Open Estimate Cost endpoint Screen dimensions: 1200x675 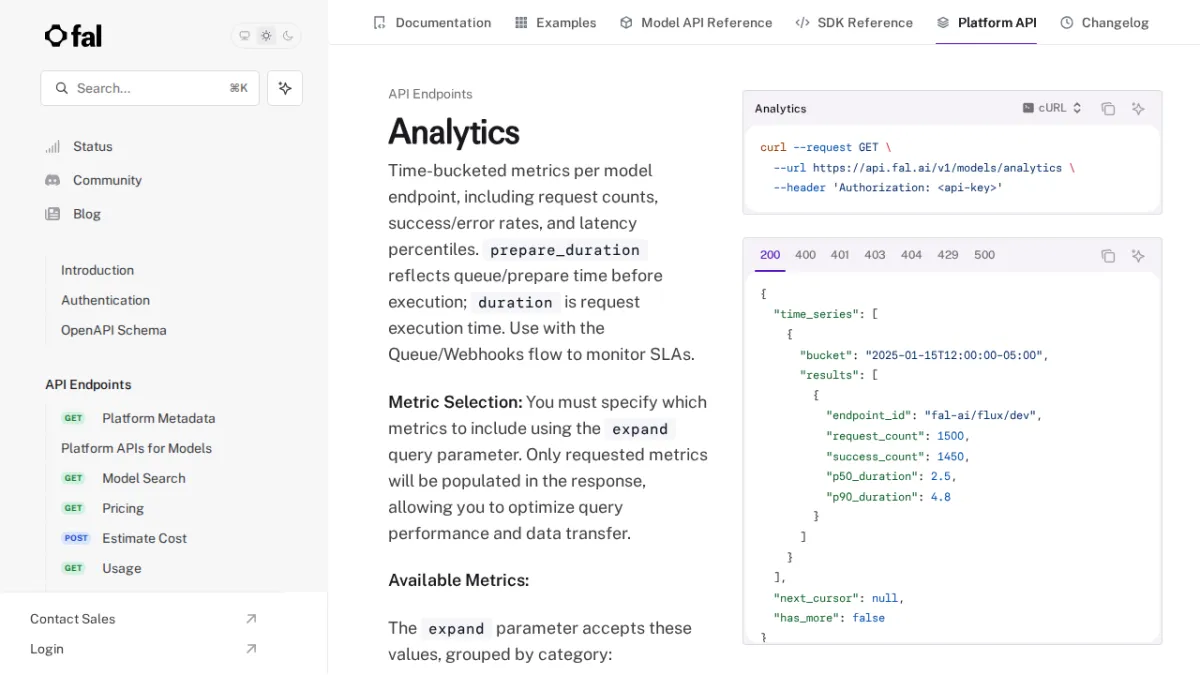(x=144, y=538)
